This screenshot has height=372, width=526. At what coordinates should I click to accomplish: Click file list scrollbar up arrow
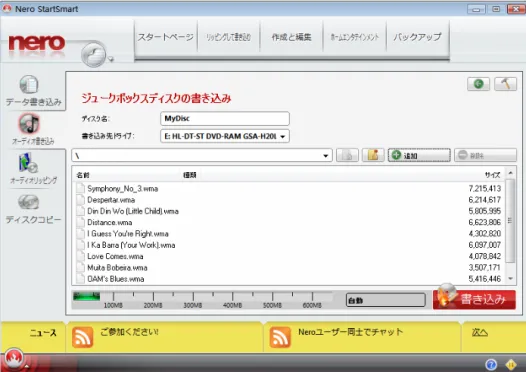point(510,173)
